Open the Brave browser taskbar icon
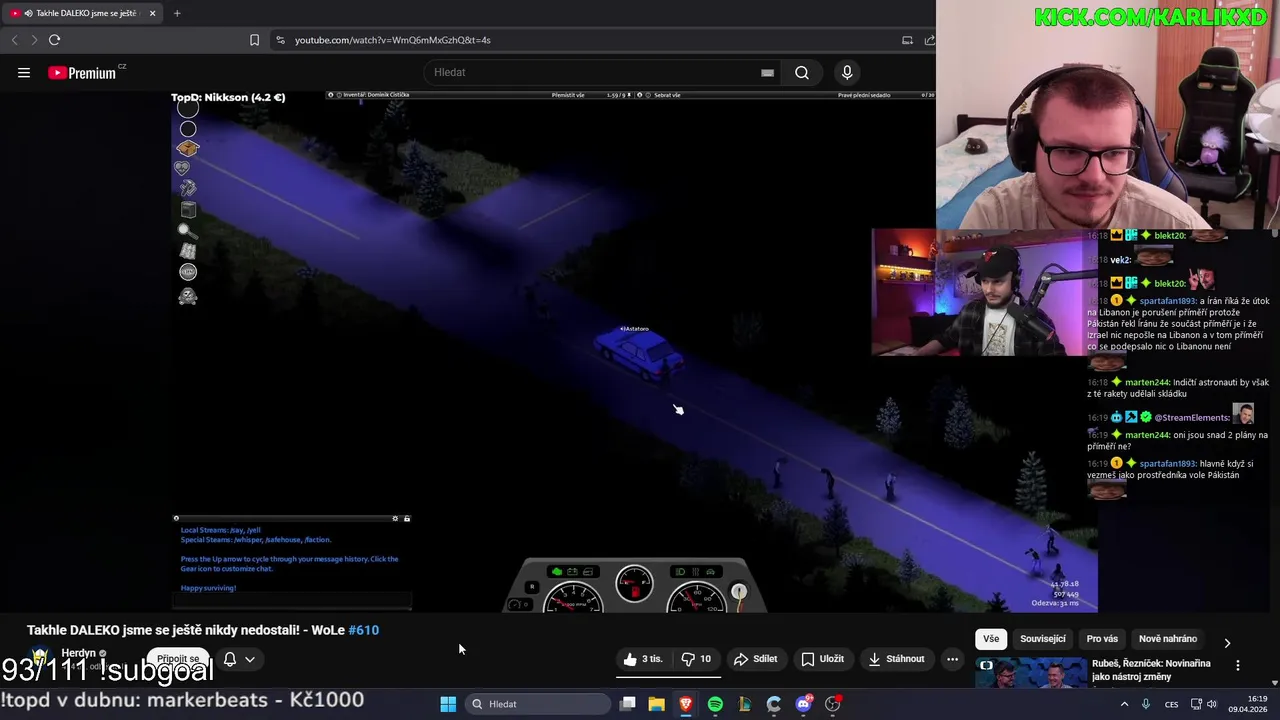This screenshot has height=720, width=1280. tap(685, 704)
